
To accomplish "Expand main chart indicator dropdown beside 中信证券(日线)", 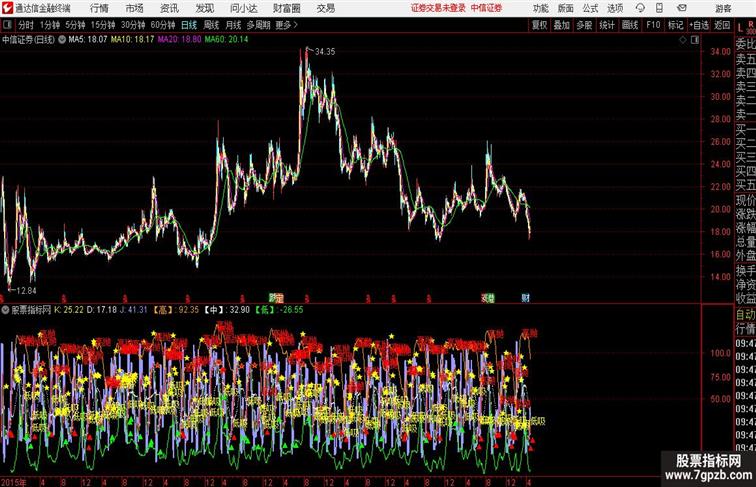I will point(62,40).
